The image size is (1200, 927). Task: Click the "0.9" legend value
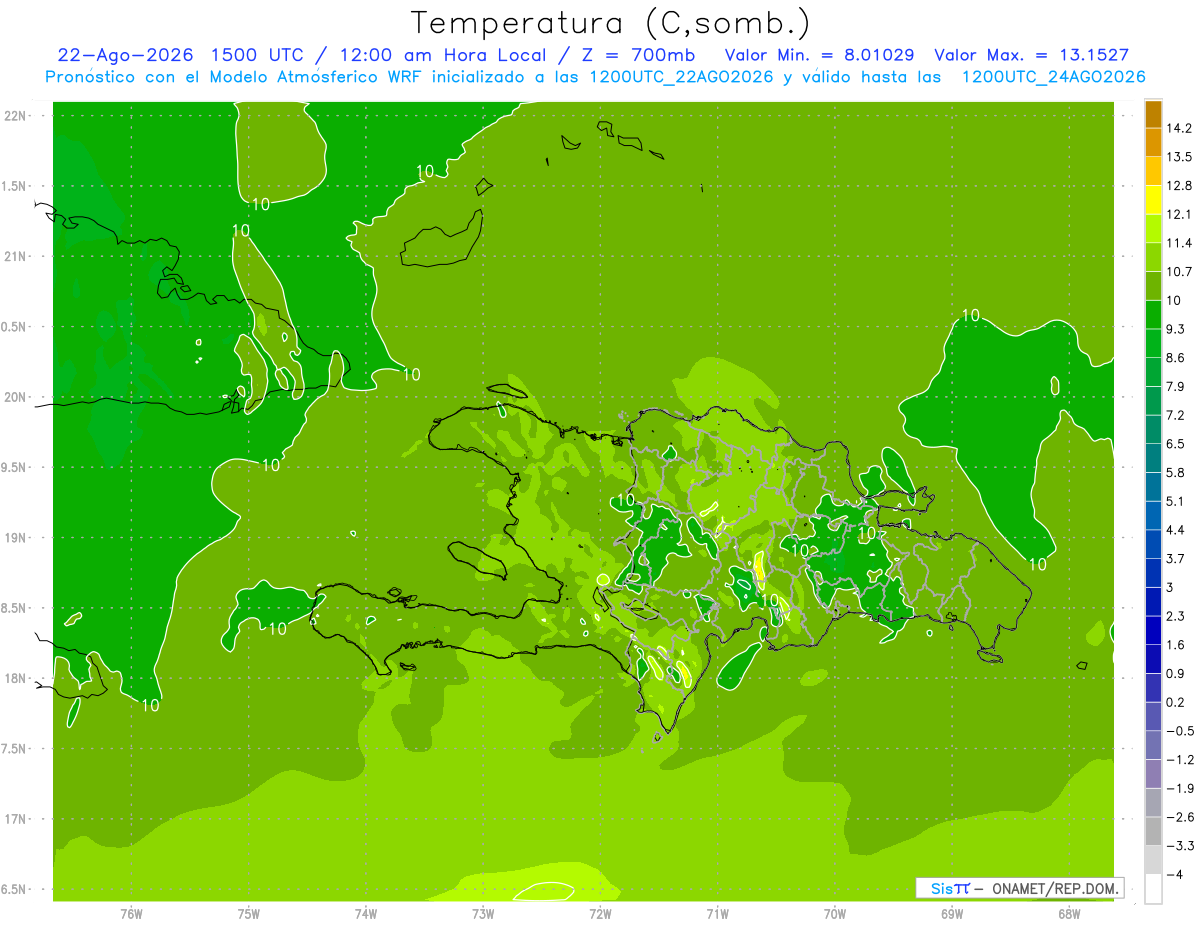tap(1176, 673)
